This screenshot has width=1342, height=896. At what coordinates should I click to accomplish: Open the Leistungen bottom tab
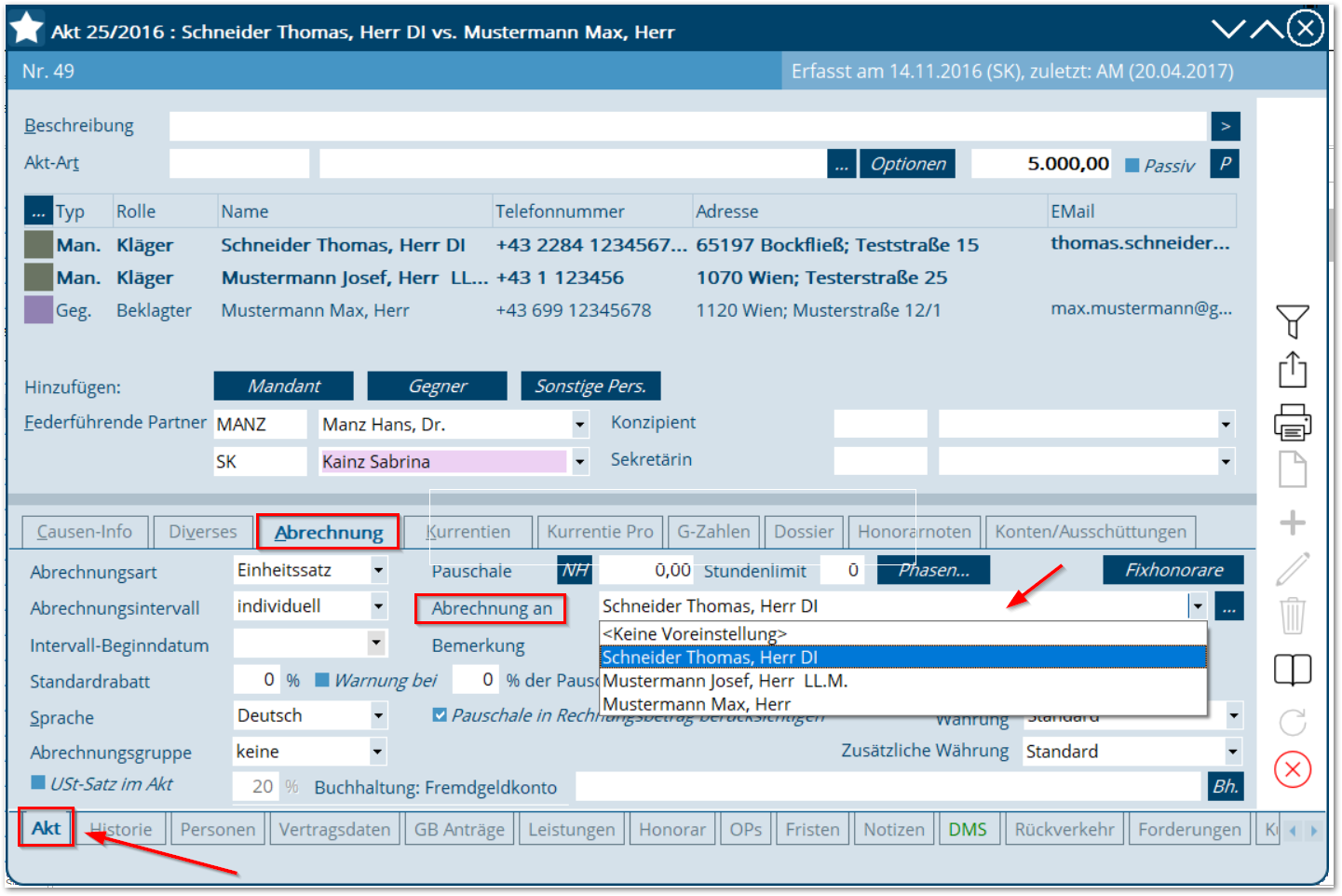coord(572,829)
